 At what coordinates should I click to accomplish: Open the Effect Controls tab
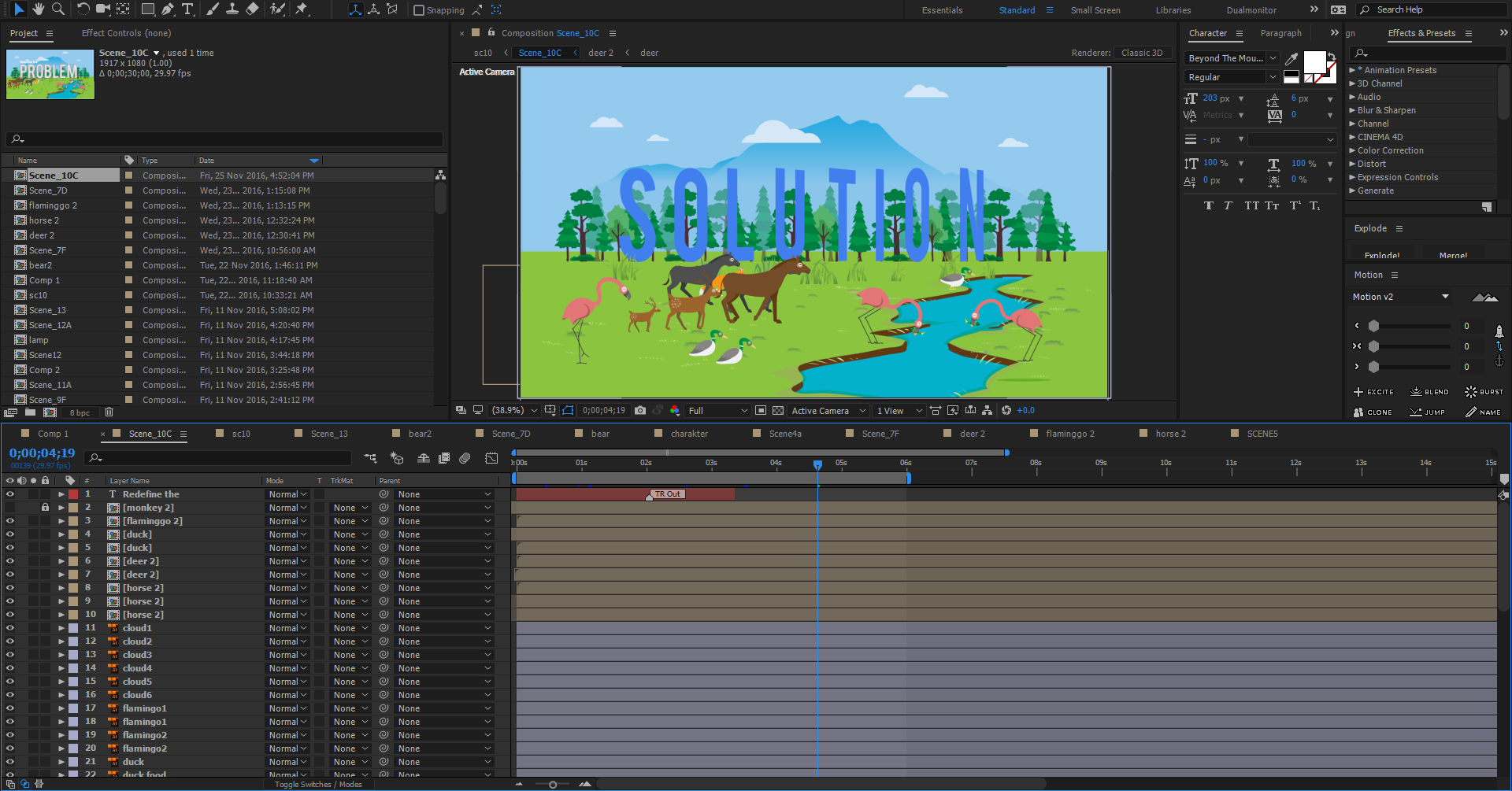click(126, 33)
